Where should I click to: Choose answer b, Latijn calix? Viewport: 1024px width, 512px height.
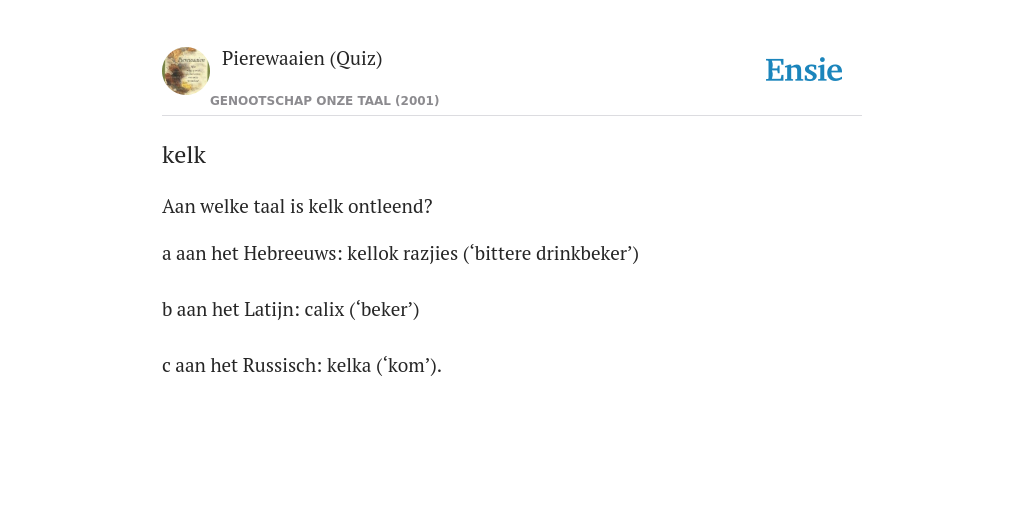click(x=291, y=310)
